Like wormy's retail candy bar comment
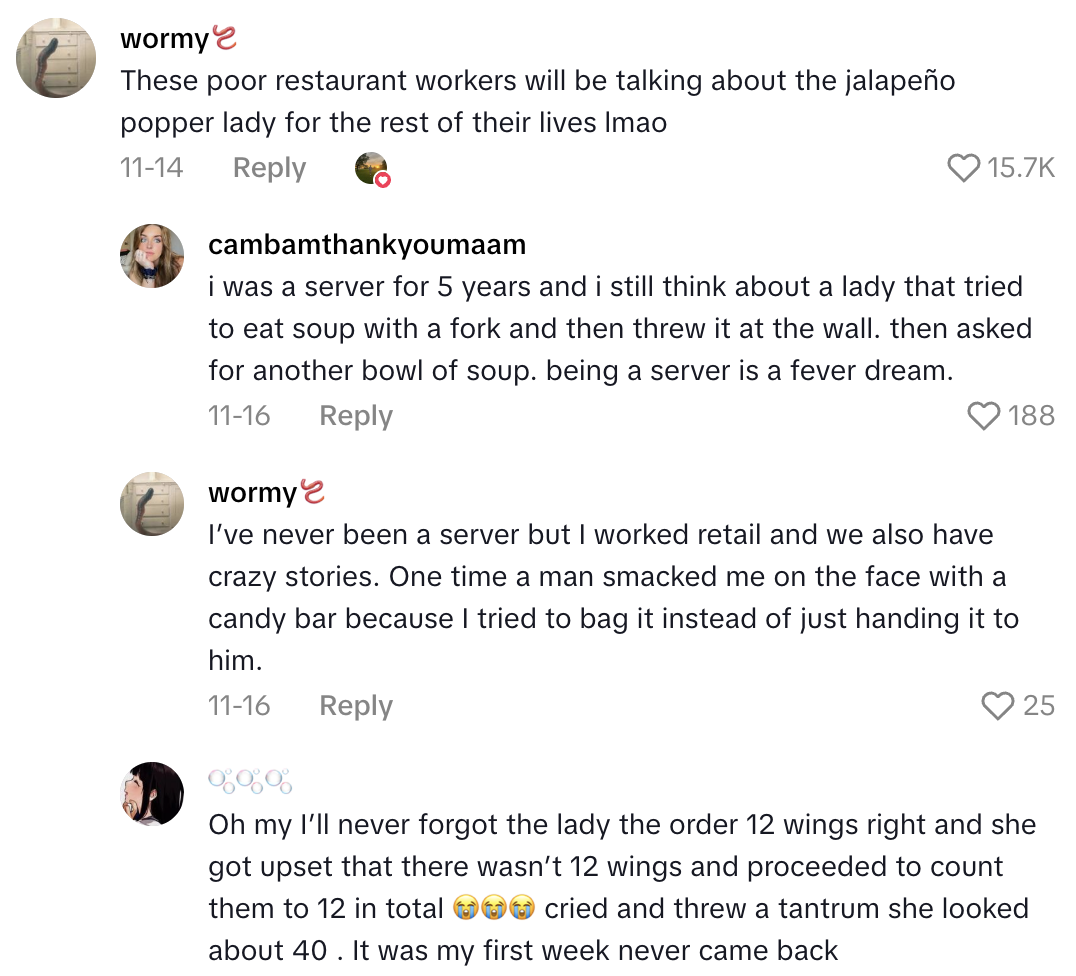 [x=996, y=706]
